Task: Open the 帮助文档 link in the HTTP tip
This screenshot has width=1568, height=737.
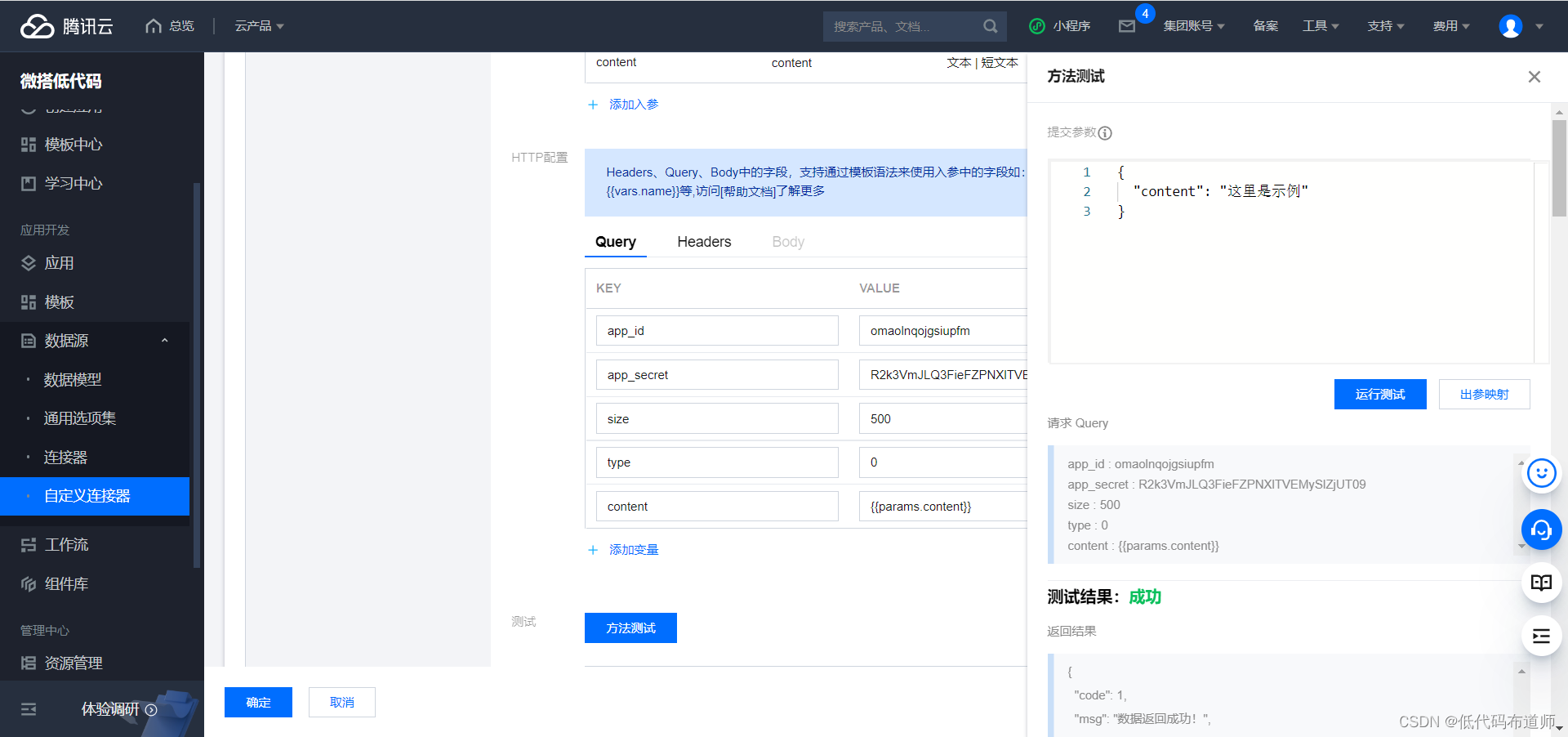Action: [749, 191]
